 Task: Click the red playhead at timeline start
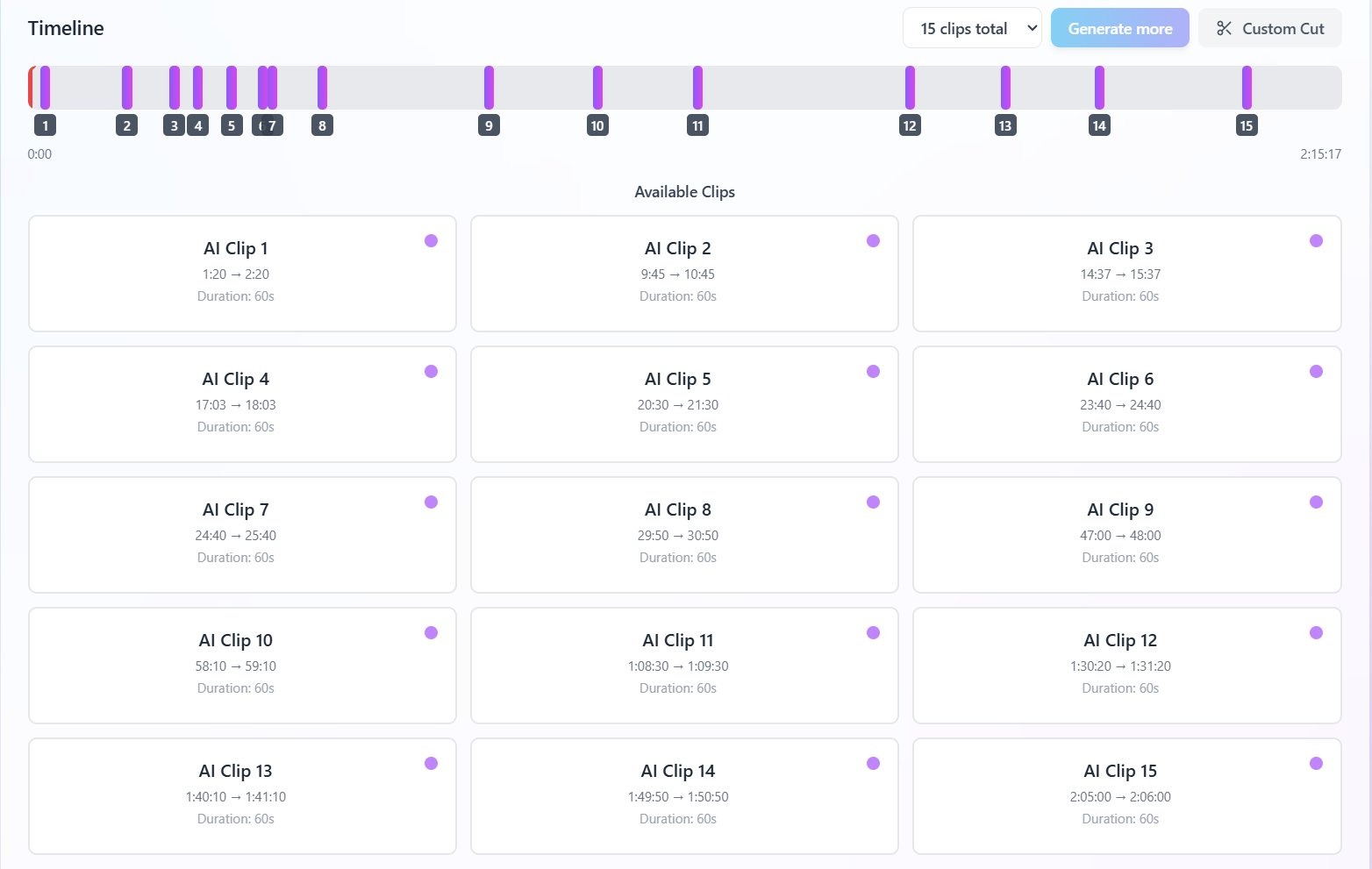coord(32,87)
